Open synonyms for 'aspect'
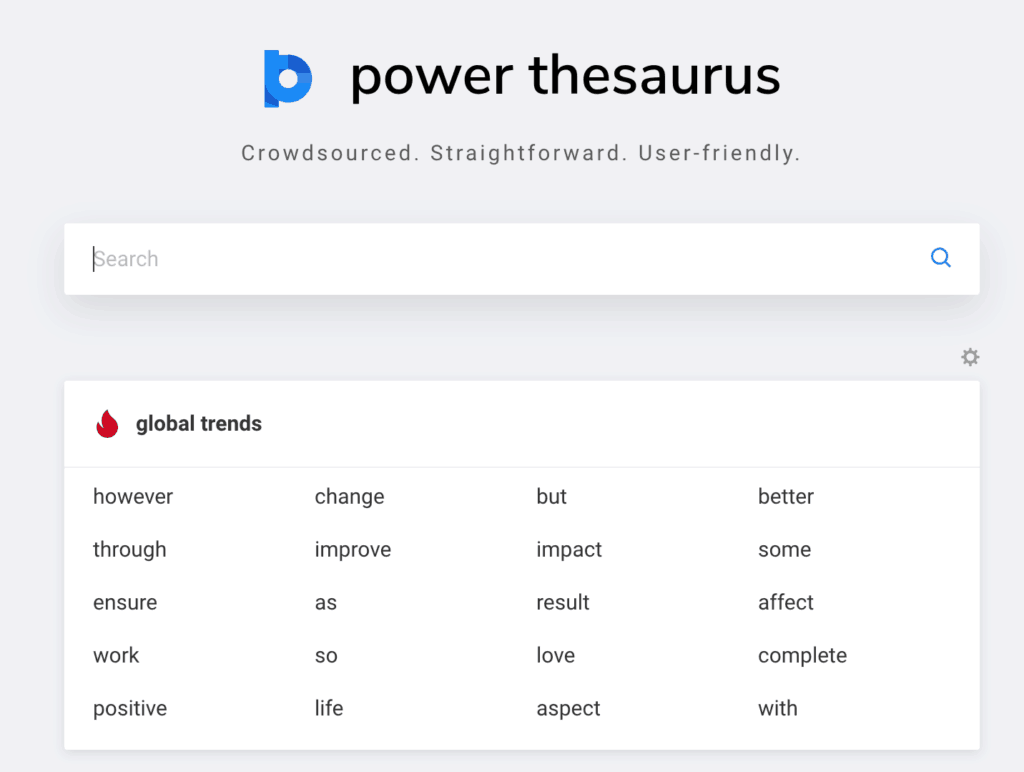This screenshot has width=1024, height=772. point(568,708)
